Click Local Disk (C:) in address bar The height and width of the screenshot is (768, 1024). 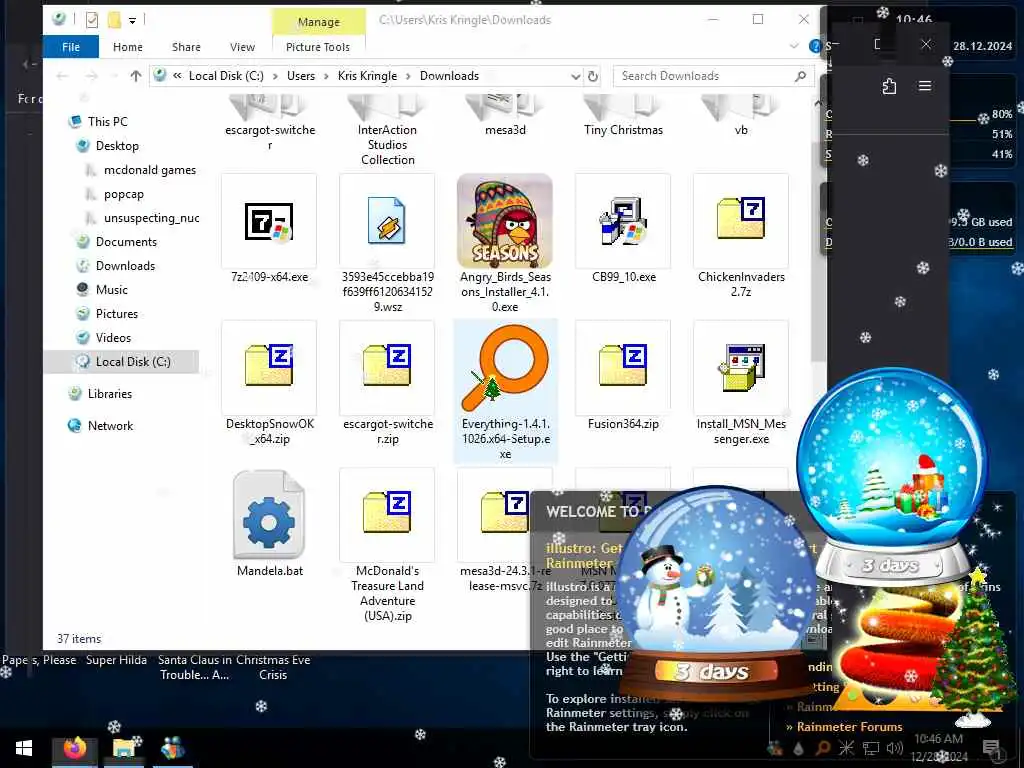tap(226, 76)
